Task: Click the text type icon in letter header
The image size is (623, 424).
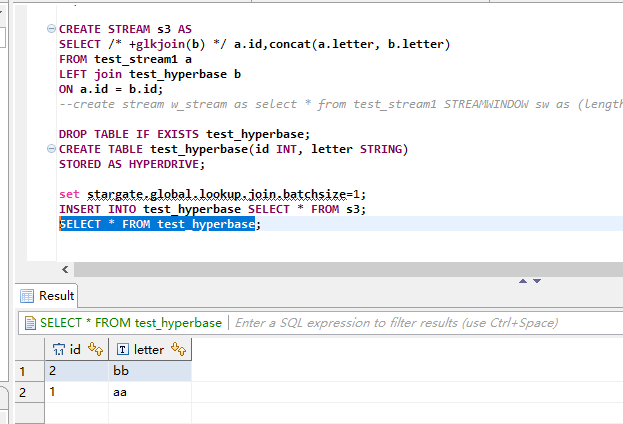Action: (123, 349)
